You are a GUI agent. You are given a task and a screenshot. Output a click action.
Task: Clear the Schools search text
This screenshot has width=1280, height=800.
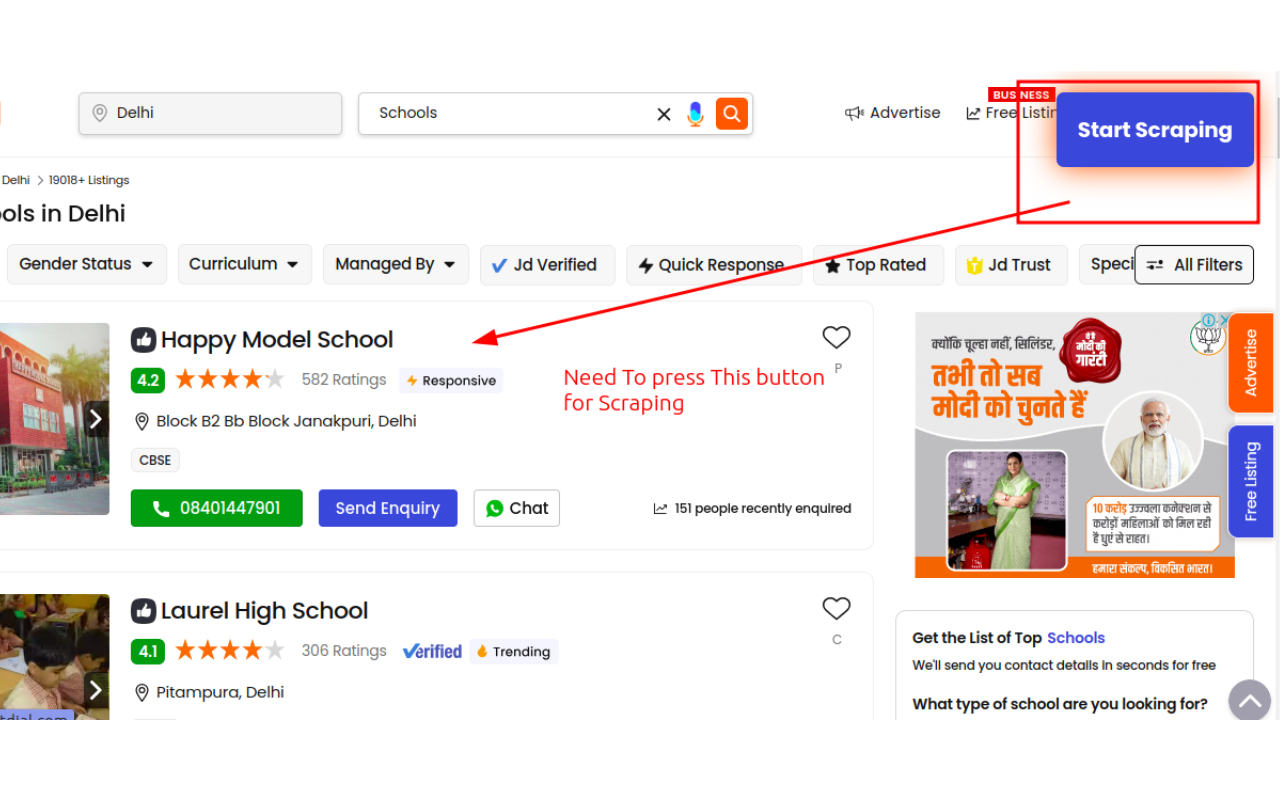pos(664,114)
